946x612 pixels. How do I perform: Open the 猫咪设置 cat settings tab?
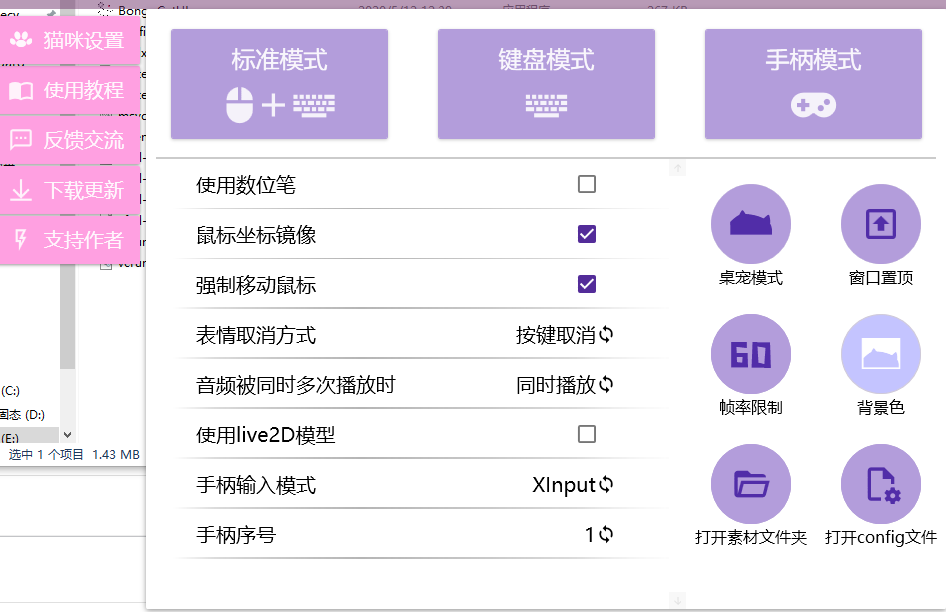click(70, 40)
